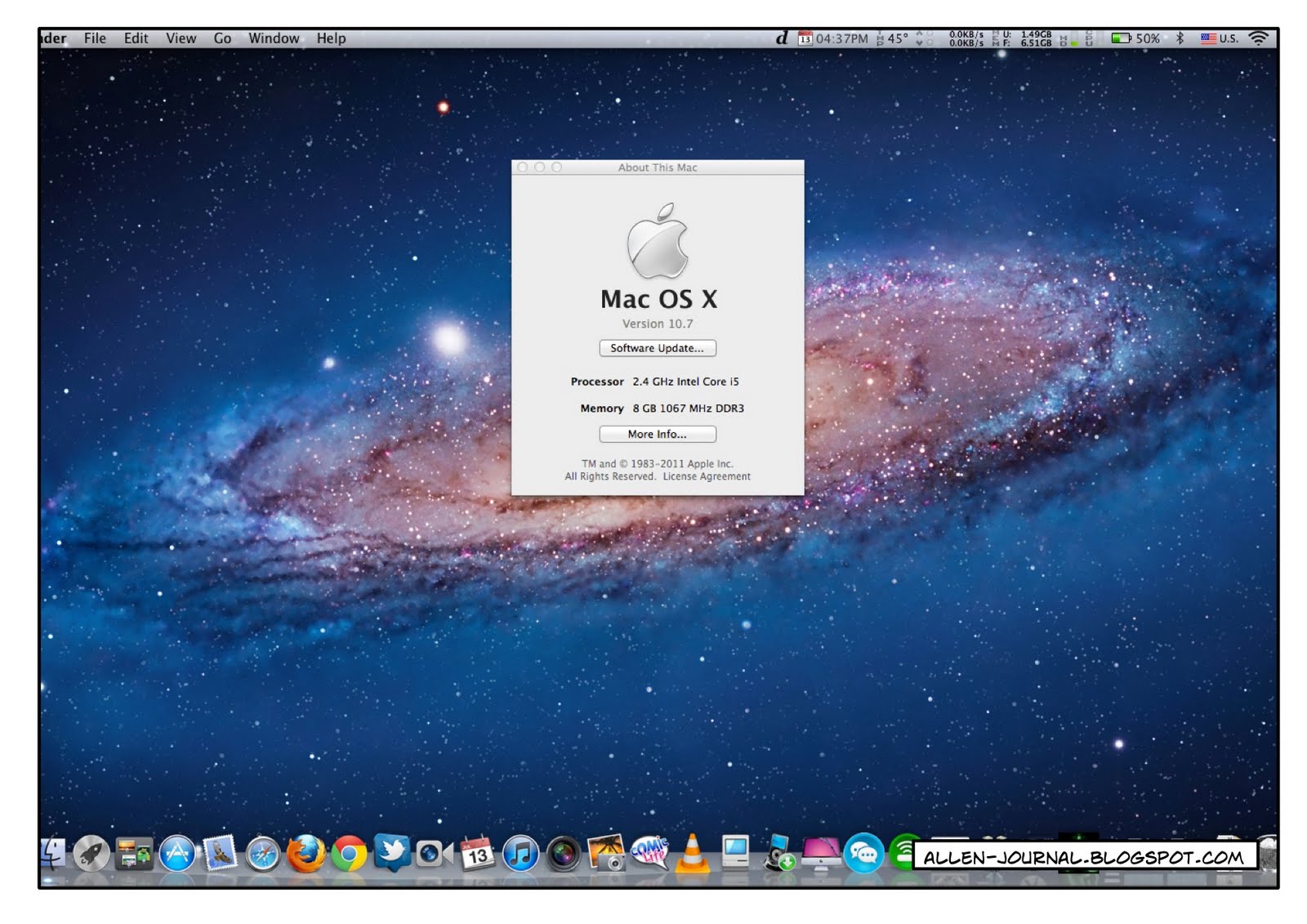Click the Software Update... button
Screen dimensions: 1307x924
point(658,348)
